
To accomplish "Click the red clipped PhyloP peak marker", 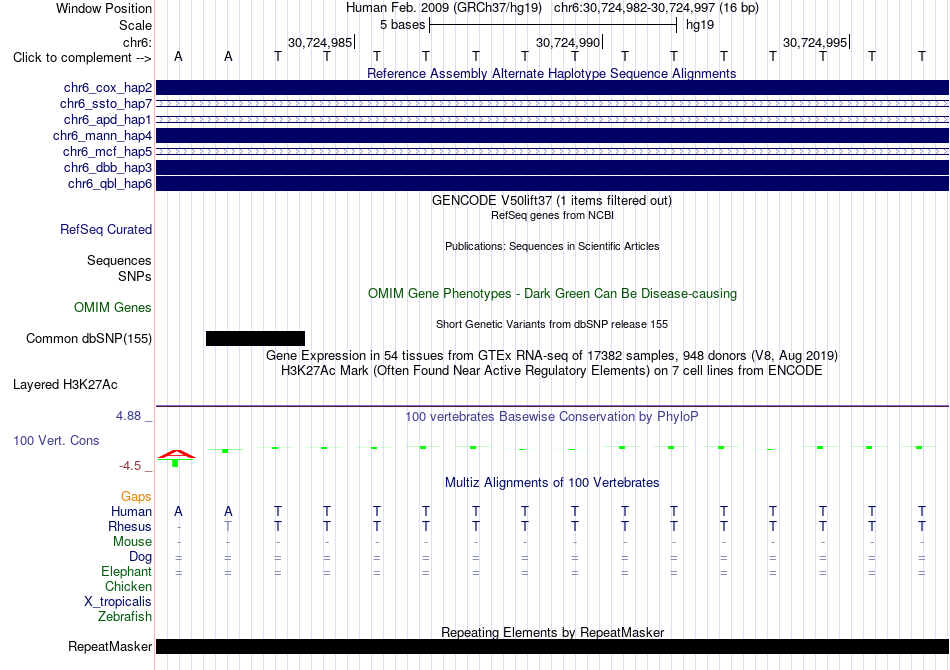I will pyautogui.click(x=176, y=454).
